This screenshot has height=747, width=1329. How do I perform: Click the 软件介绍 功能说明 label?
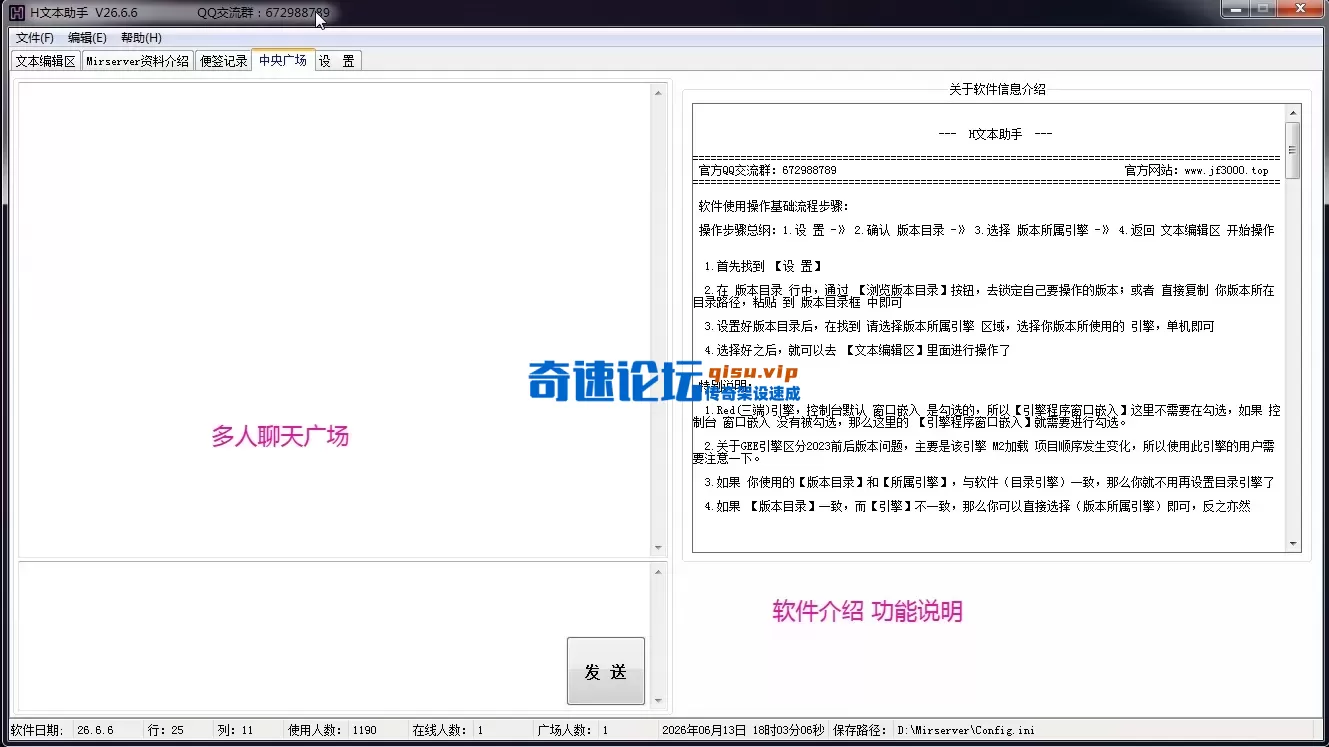pos(867,611)
